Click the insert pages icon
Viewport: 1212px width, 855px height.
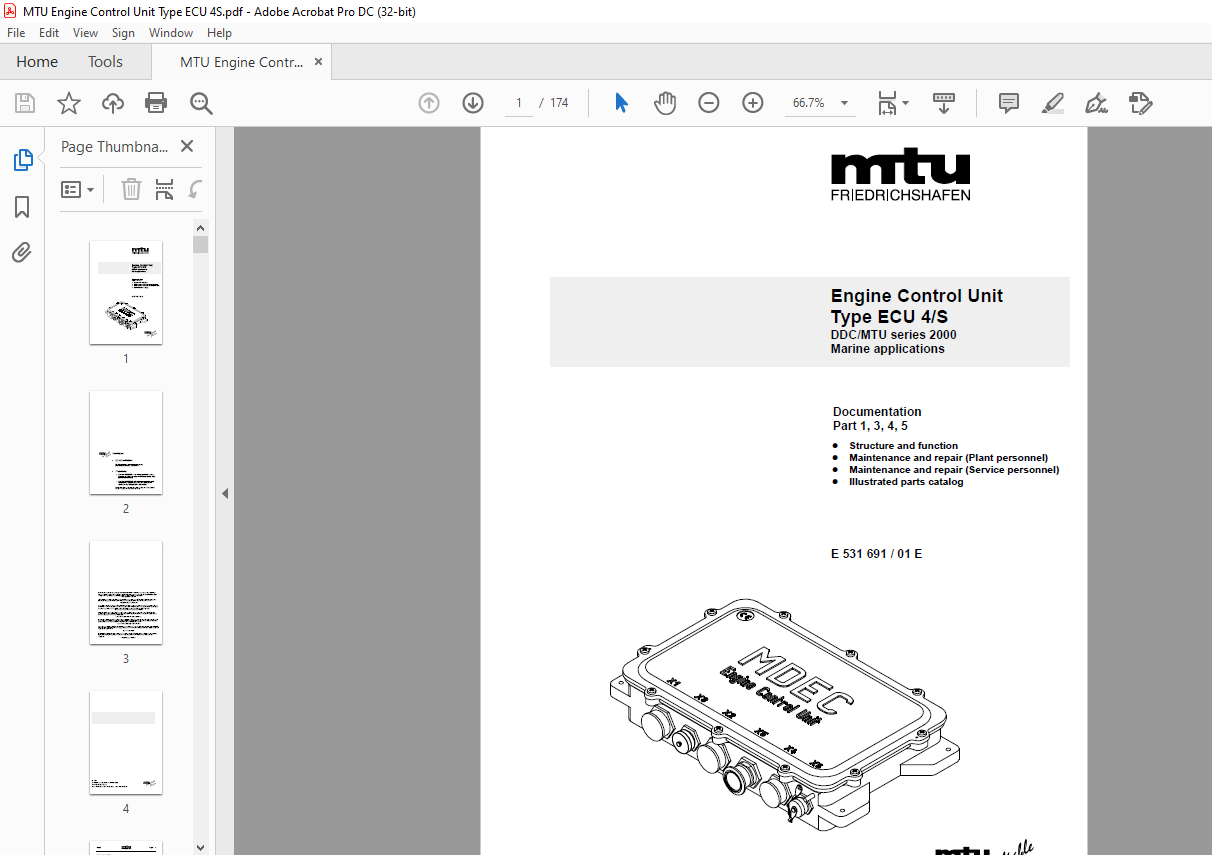(x=165, y=189)
